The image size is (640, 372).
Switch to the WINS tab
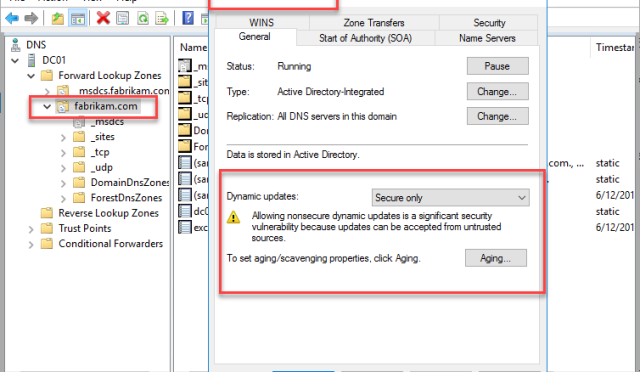pos(262,22)
